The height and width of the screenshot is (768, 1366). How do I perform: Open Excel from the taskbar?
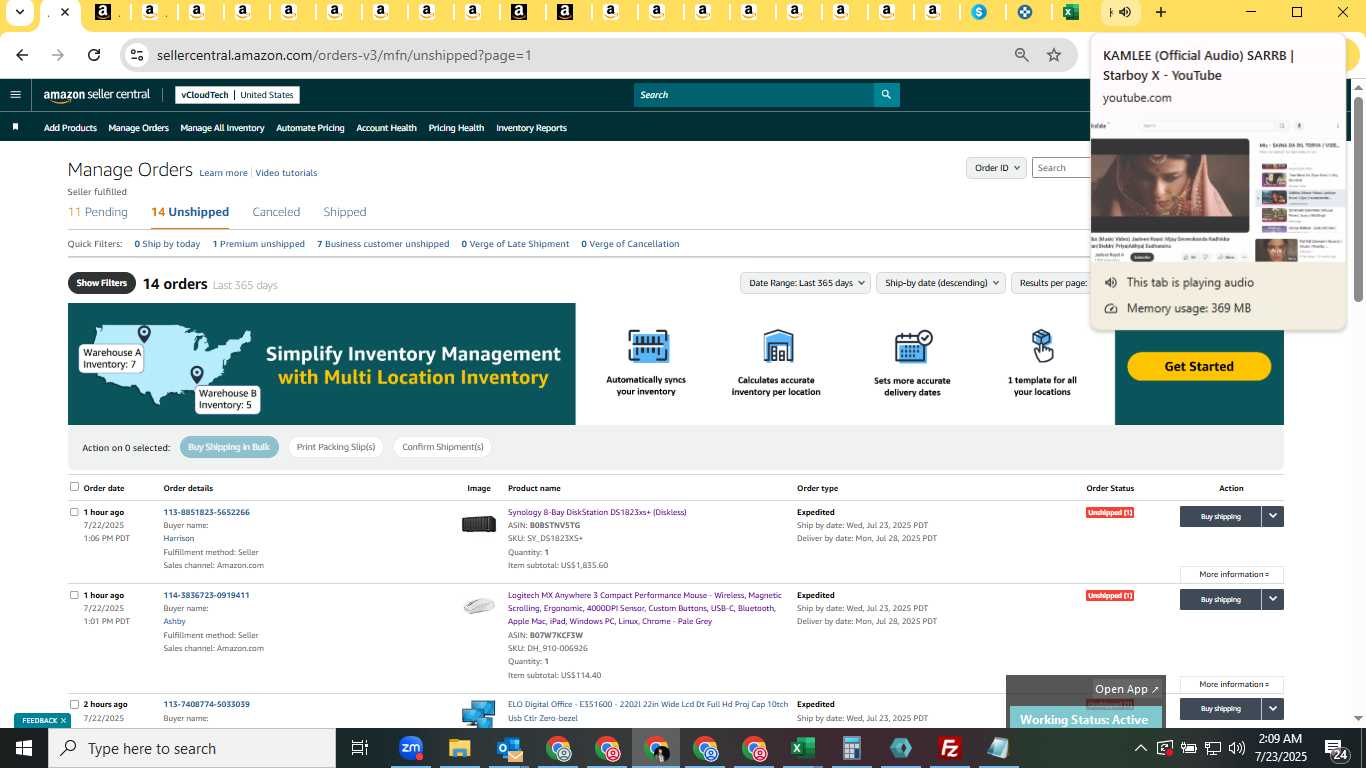click(x=802, y=748)
